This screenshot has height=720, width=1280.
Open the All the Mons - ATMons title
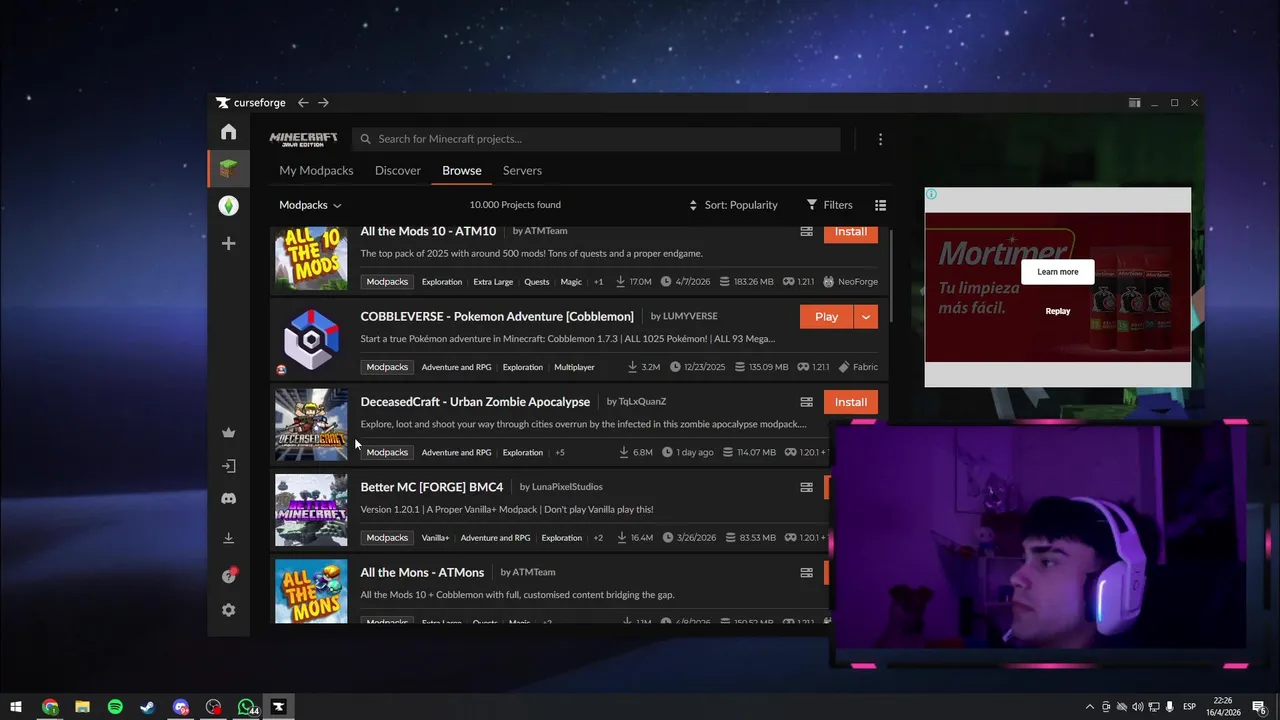point(422,573)
